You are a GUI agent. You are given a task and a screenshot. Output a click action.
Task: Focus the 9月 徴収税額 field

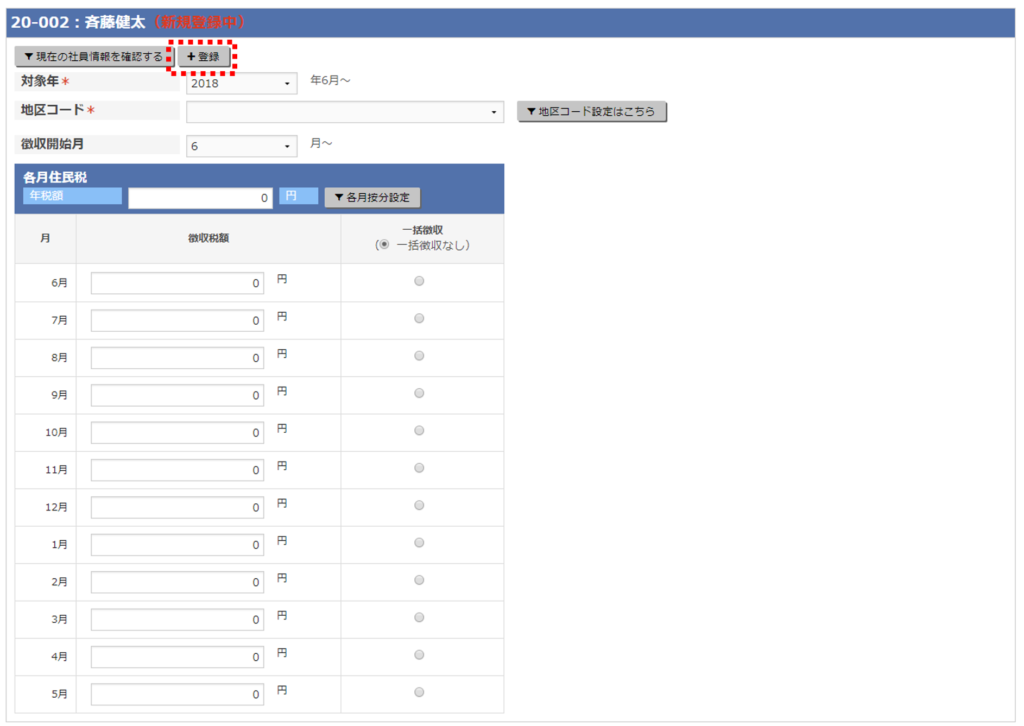[x=177, y=395]
